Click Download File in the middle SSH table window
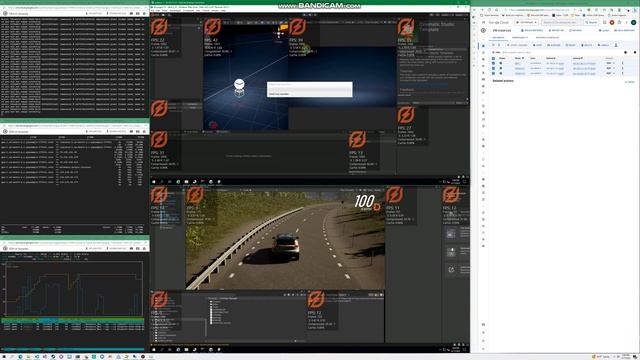This screenshot has width=640, height=360. click(x=118, y=131)
